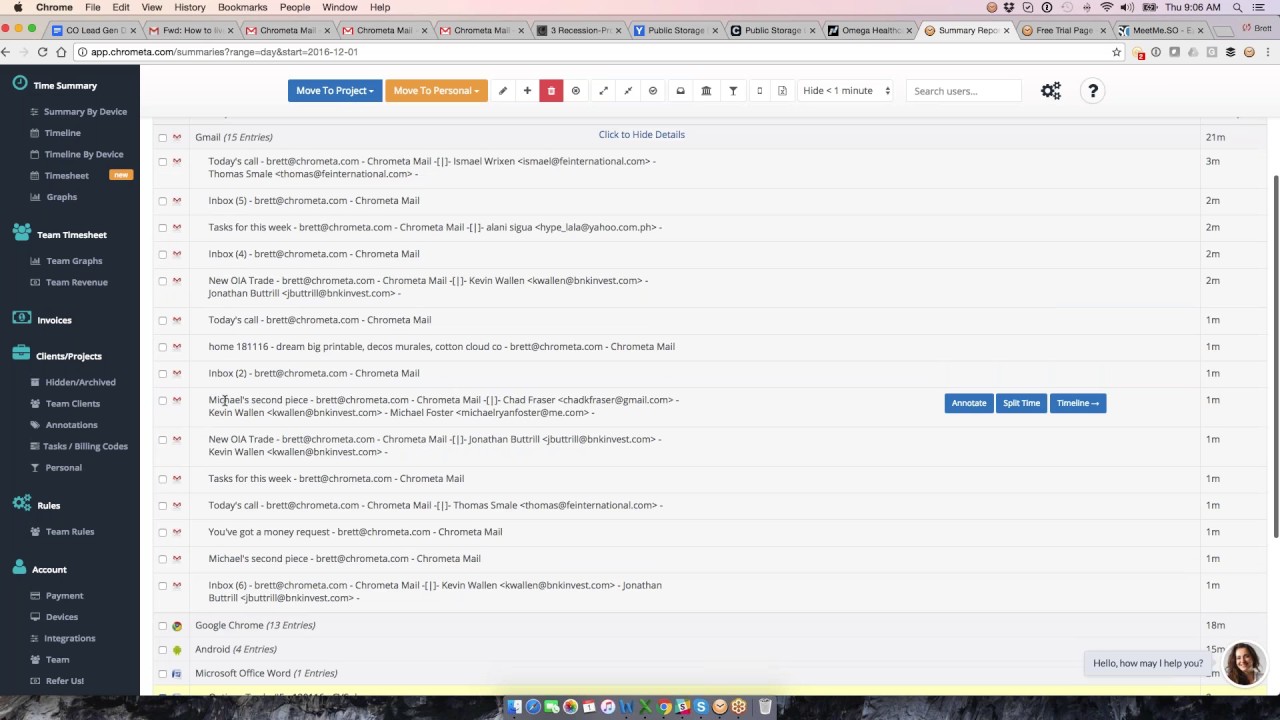Screen dimensions: 1280x720
Task: Open the People menu
Action: pos(294,7)
